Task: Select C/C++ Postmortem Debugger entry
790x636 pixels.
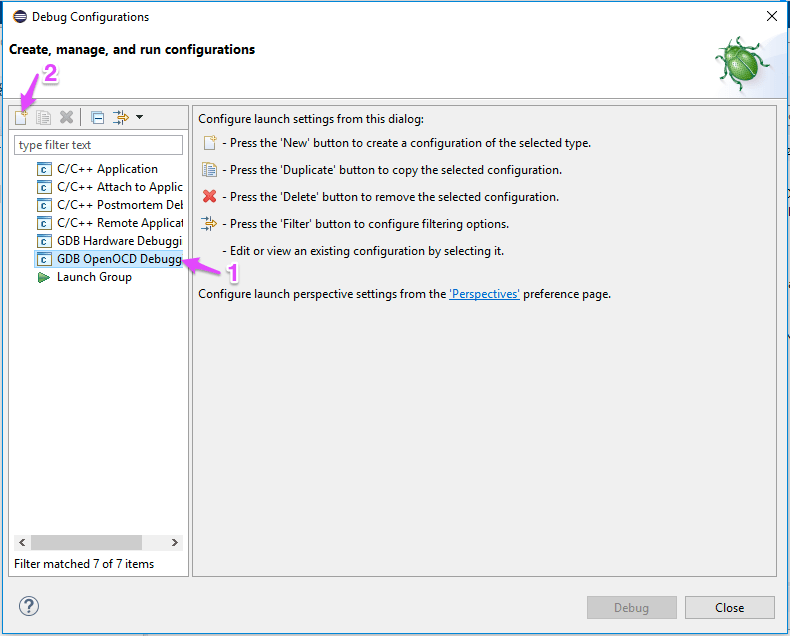Action: 109,205
